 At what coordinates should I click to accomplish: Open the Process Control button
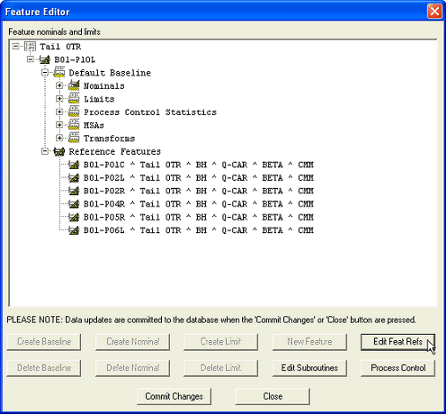pyautogui.click(x=398, y=368)
